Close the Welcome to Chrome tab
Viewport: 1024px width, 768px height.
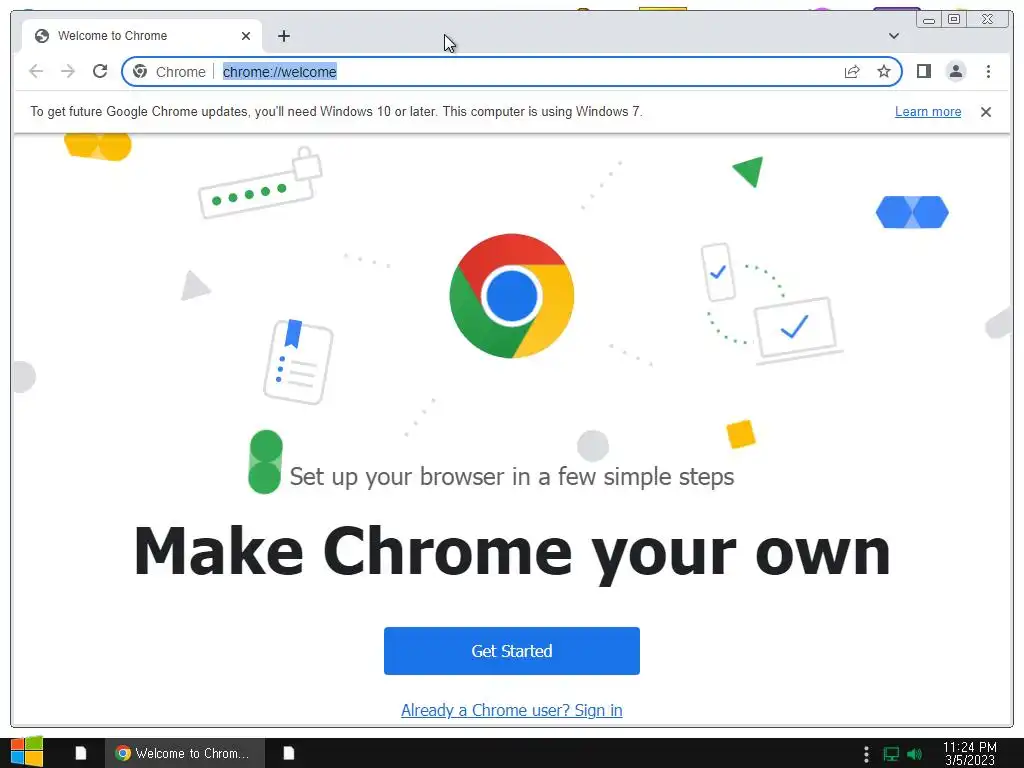246,36
